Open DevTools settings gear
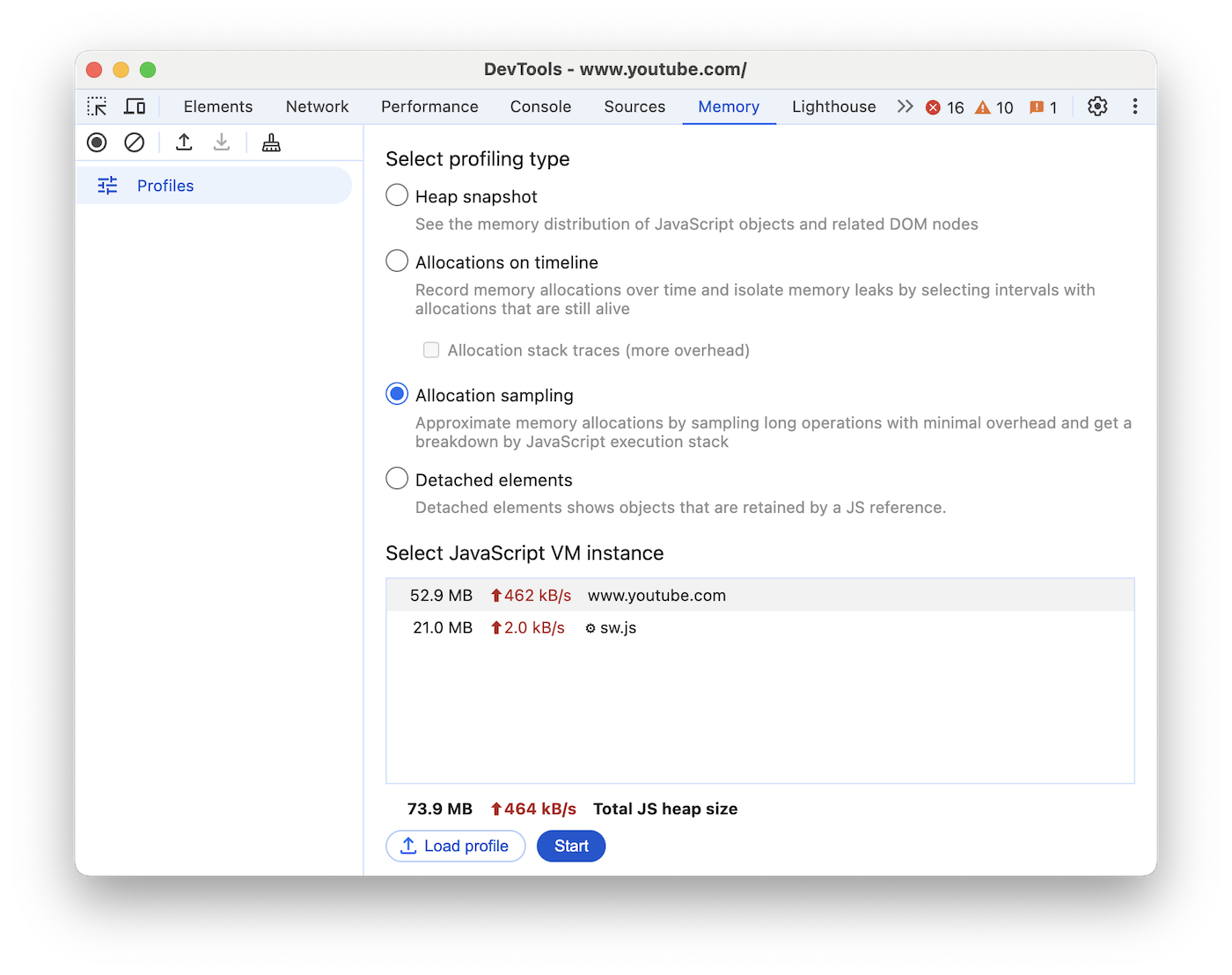 1096,106
